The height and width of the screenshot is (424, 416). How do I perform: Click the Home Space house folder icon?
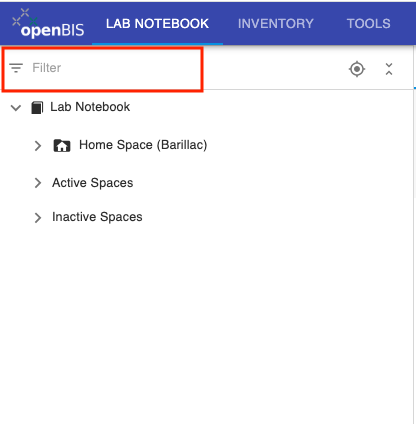pos(62,146)
